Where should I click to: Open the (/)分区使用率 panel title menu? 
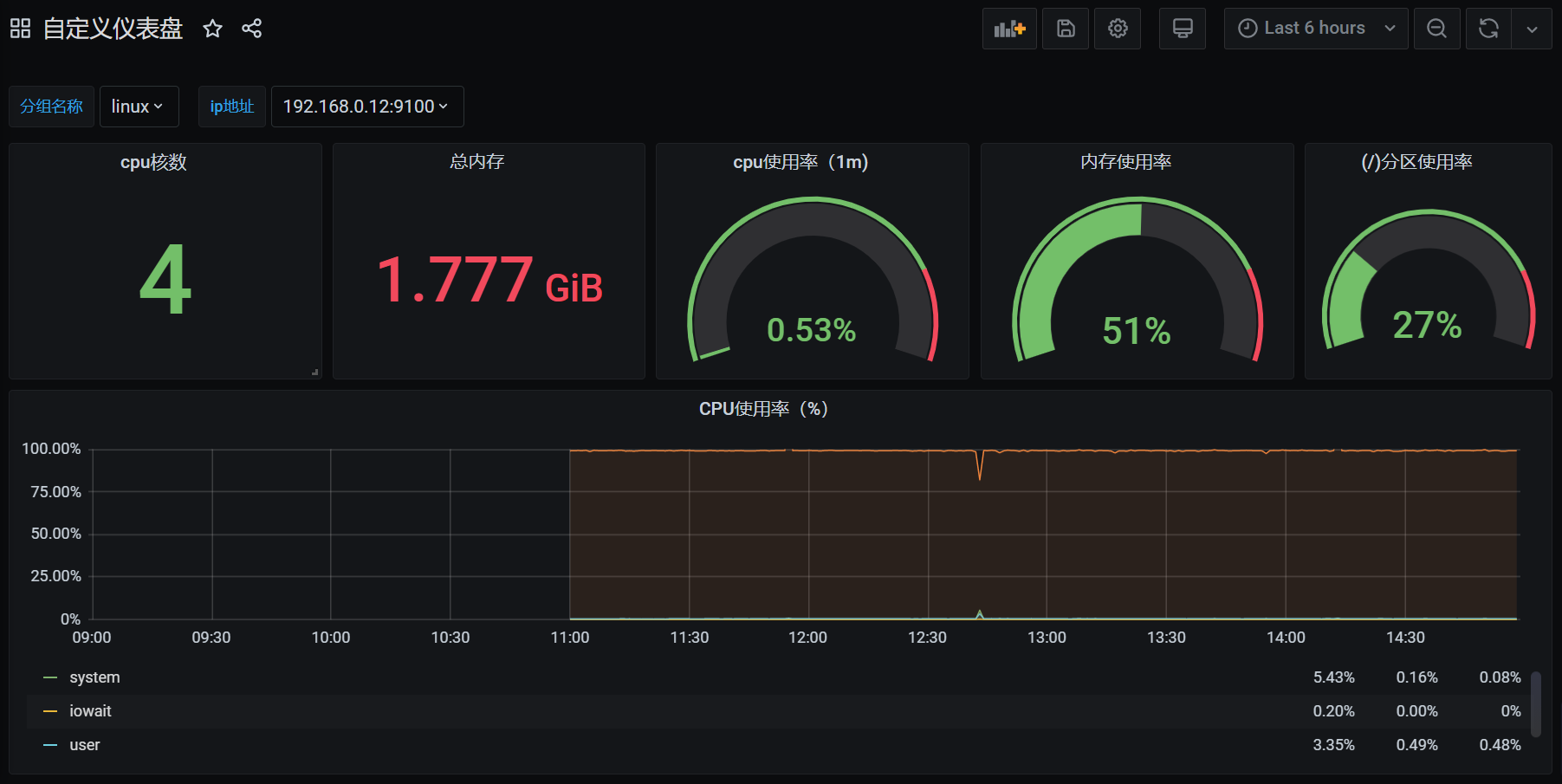1416,162
